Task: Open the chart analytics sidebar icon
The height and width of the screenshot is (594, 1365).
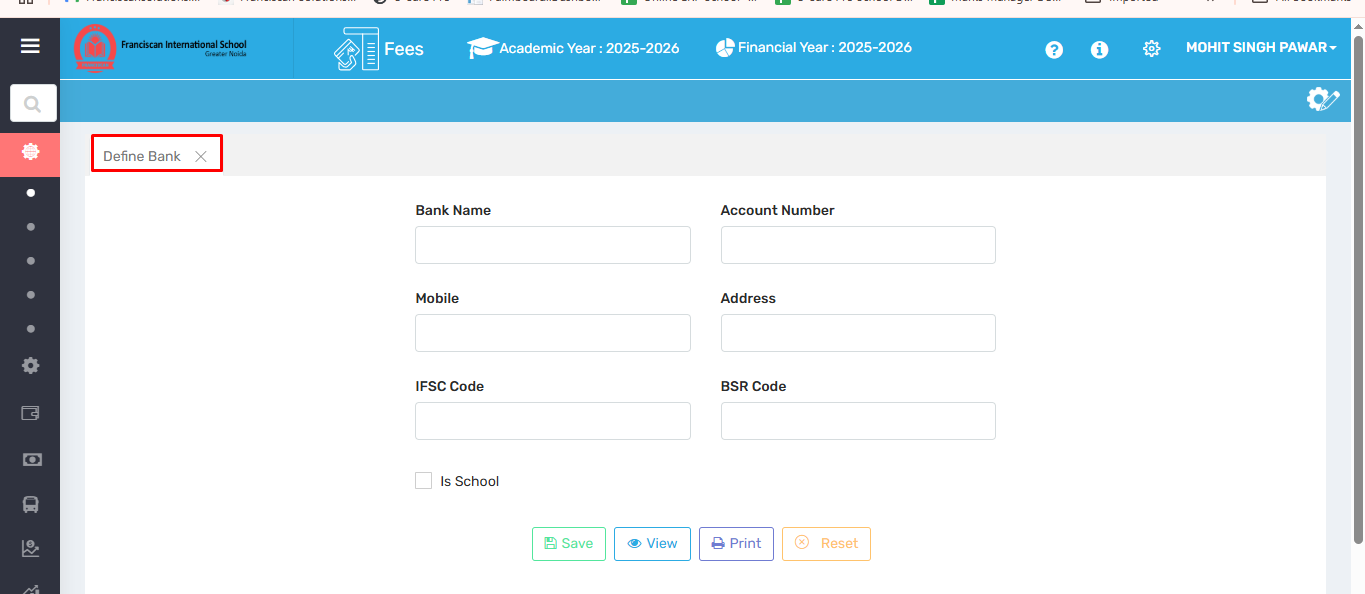Action: 31,548
